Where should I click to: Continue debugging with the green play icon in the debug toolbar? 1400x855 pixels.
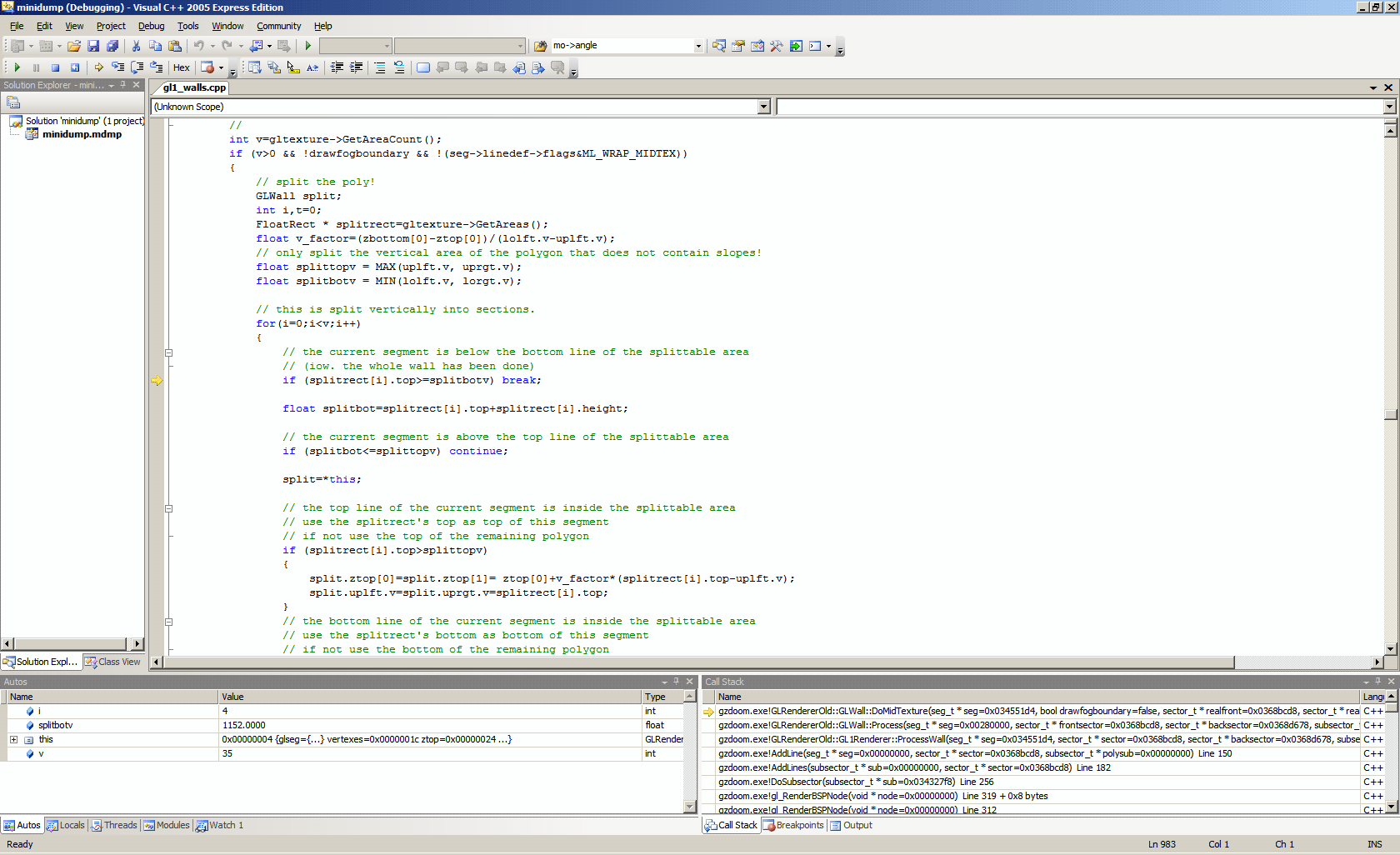[x=17, y=67]
